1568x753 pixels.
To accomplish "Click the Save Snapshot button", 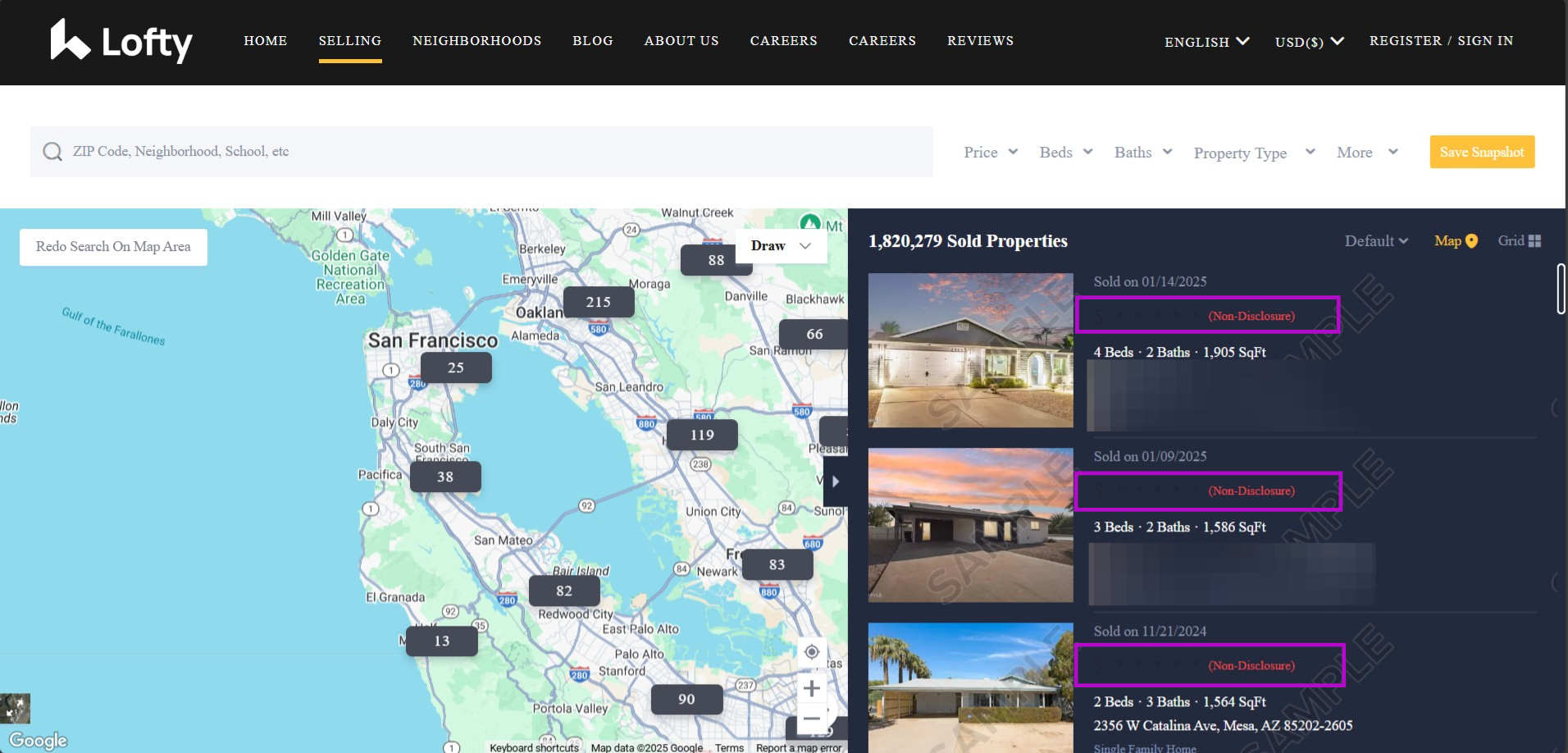I will [x=1481, y=152].
